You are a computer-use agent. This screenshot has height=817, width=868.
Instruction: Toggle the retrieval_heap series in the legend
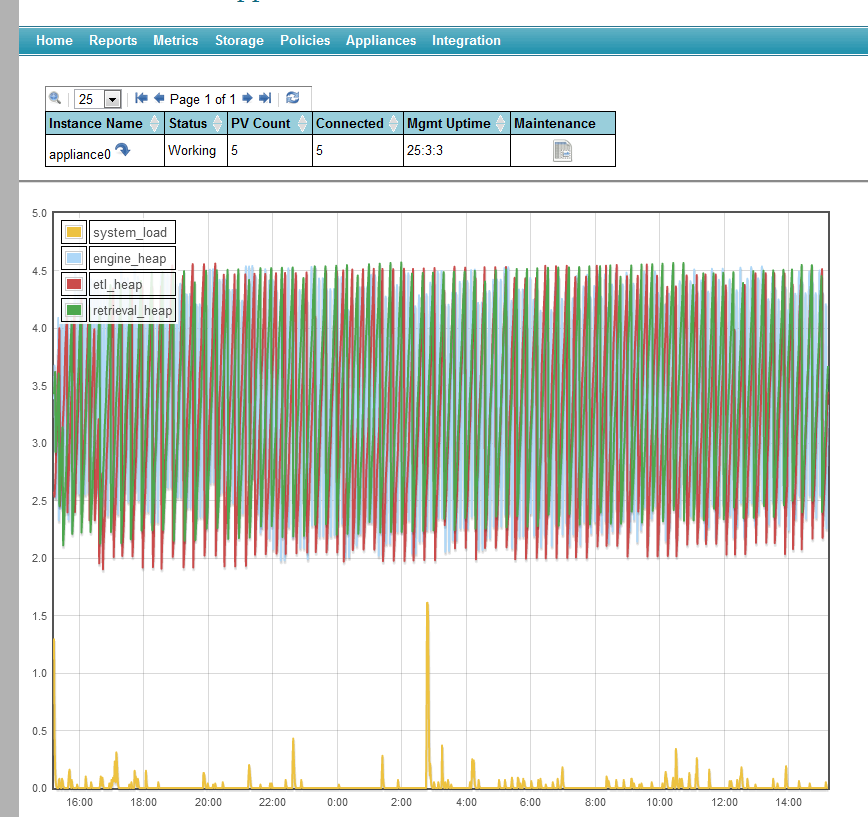click(x=132, y=310)
